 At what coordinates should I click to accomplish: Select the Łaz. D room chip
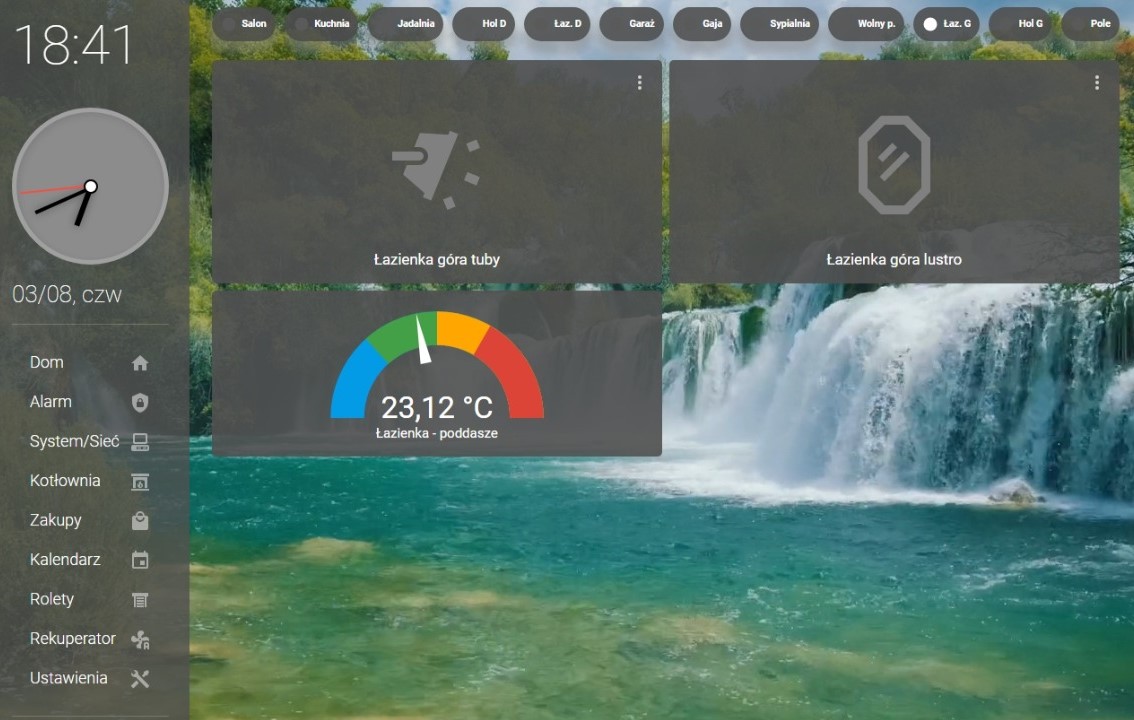(x=557, y=24)
